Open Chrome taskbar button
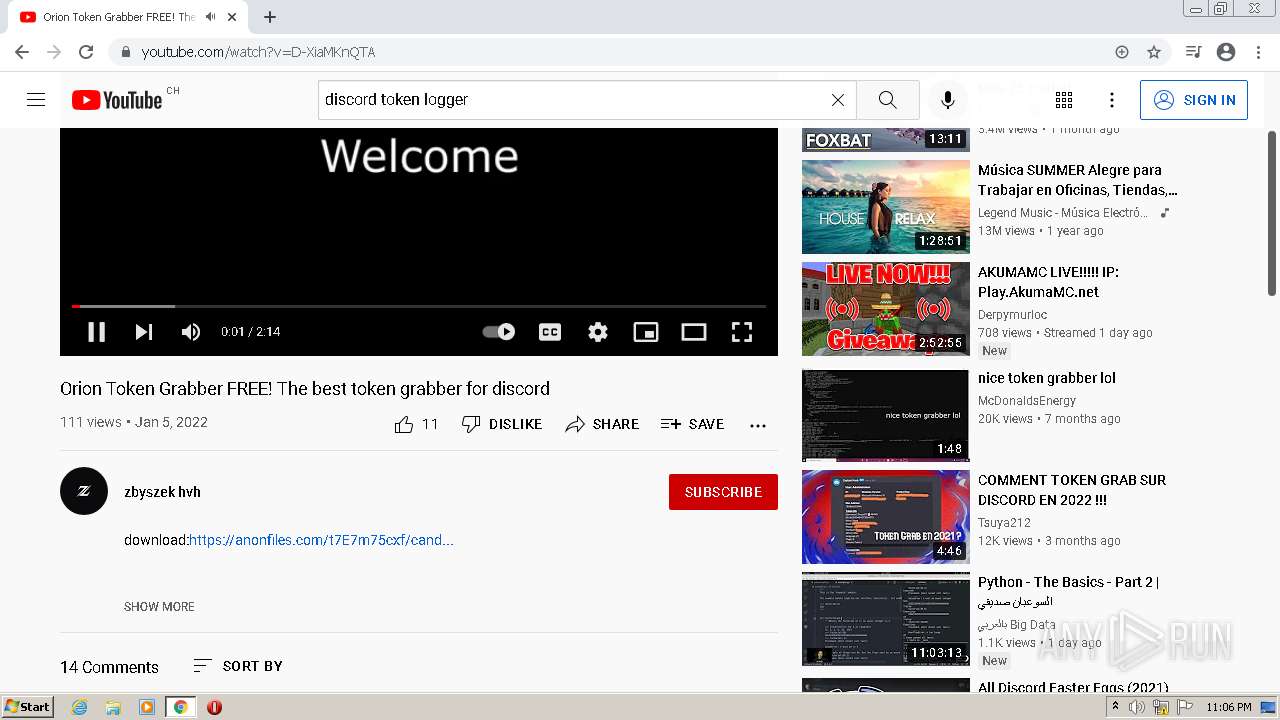 click(x=181, y=707)
